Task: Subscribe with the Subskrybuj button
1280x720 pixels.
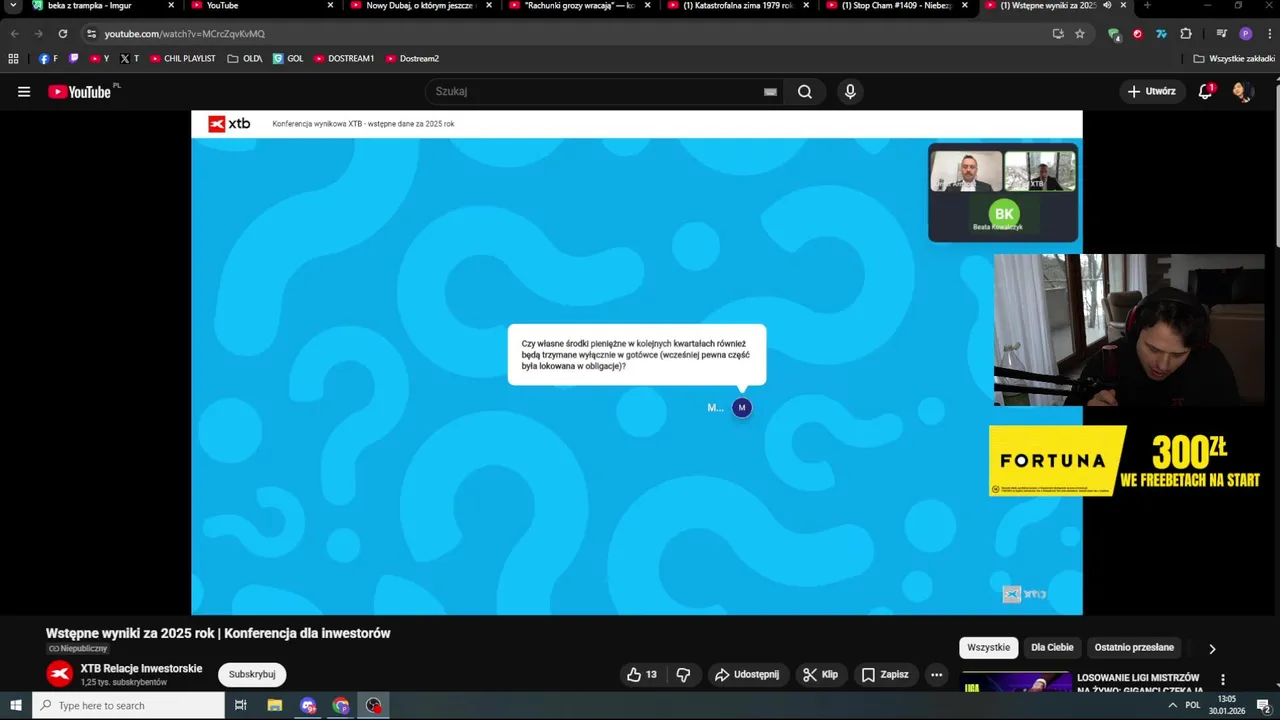Action: (x=252, y=675)
